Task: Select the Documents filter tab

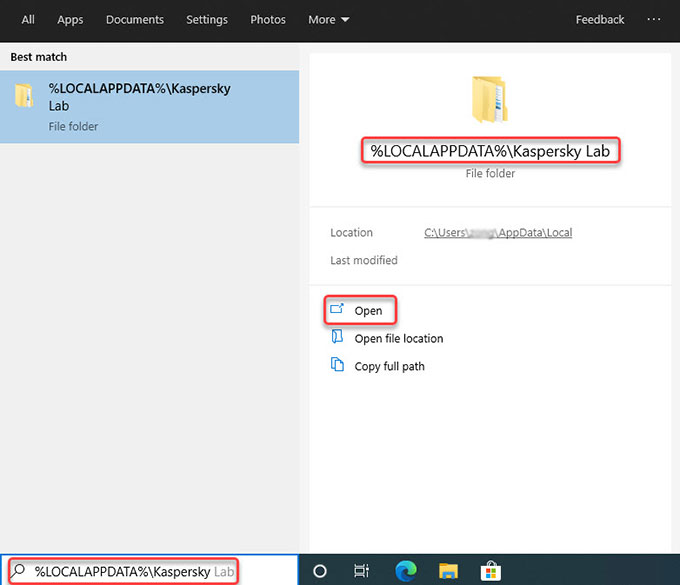Action: [x=135, y=20]
